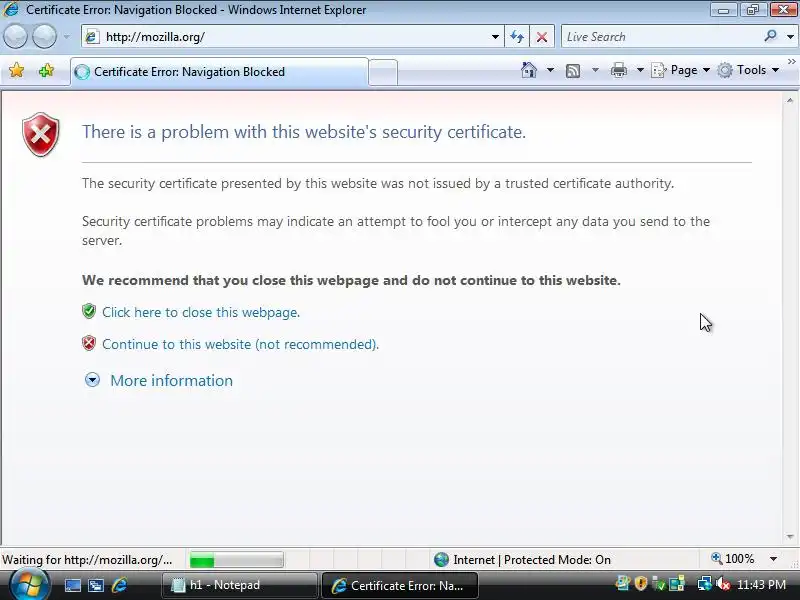Click the Home toolbar icon
The width and height of the screenshot is (800, 600).
[529, 70]
